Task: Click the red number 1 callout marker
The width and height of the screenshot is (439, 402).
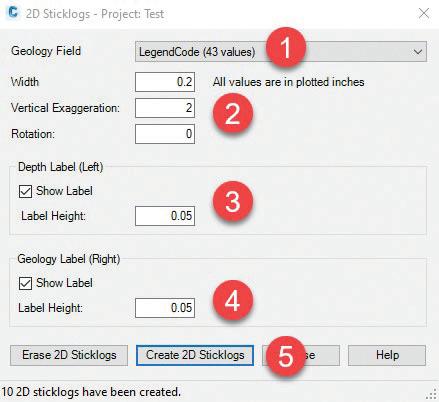Action: tap(286, 47)
